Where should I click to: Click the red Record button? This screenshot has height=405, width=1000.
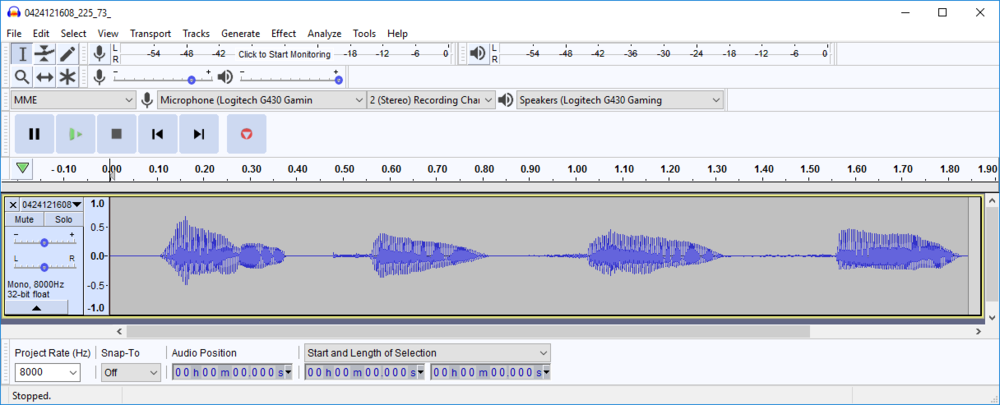pyautogui.click(x=247, y=134)
